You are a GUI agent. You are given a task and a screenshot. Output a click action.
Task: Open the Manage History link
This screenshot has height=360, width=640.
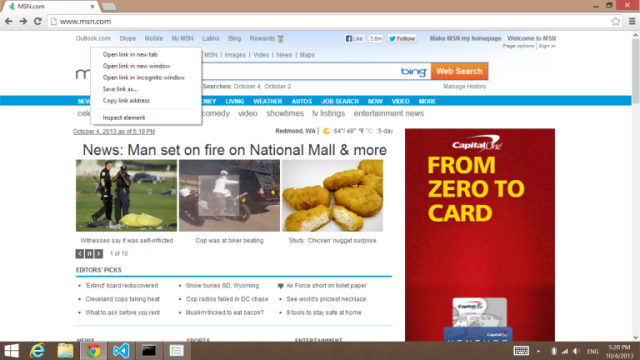[x=464, y=87]
